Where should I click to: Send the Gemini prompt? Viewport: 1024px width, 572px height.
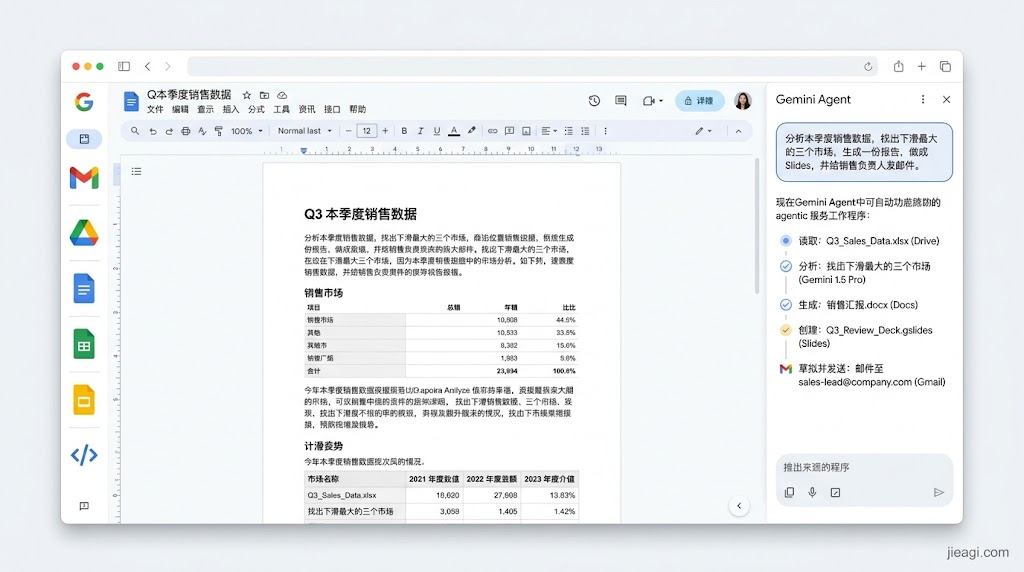click(x=938, y=492)
